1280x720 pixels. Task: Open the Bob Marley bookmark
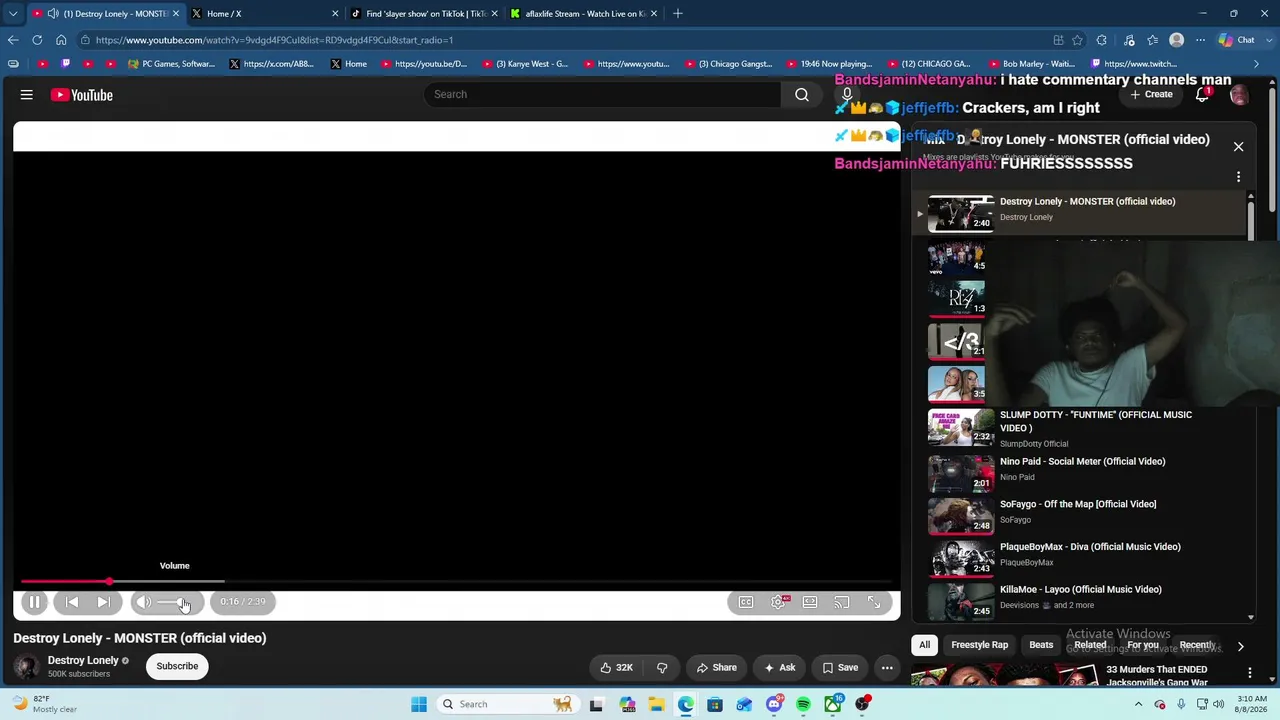click(1030, 64)
